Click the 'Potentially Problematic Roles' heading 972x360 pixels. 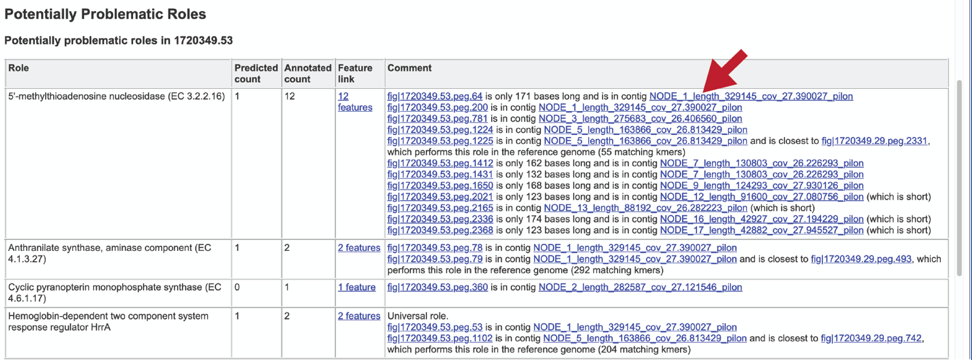click(105, 13)
